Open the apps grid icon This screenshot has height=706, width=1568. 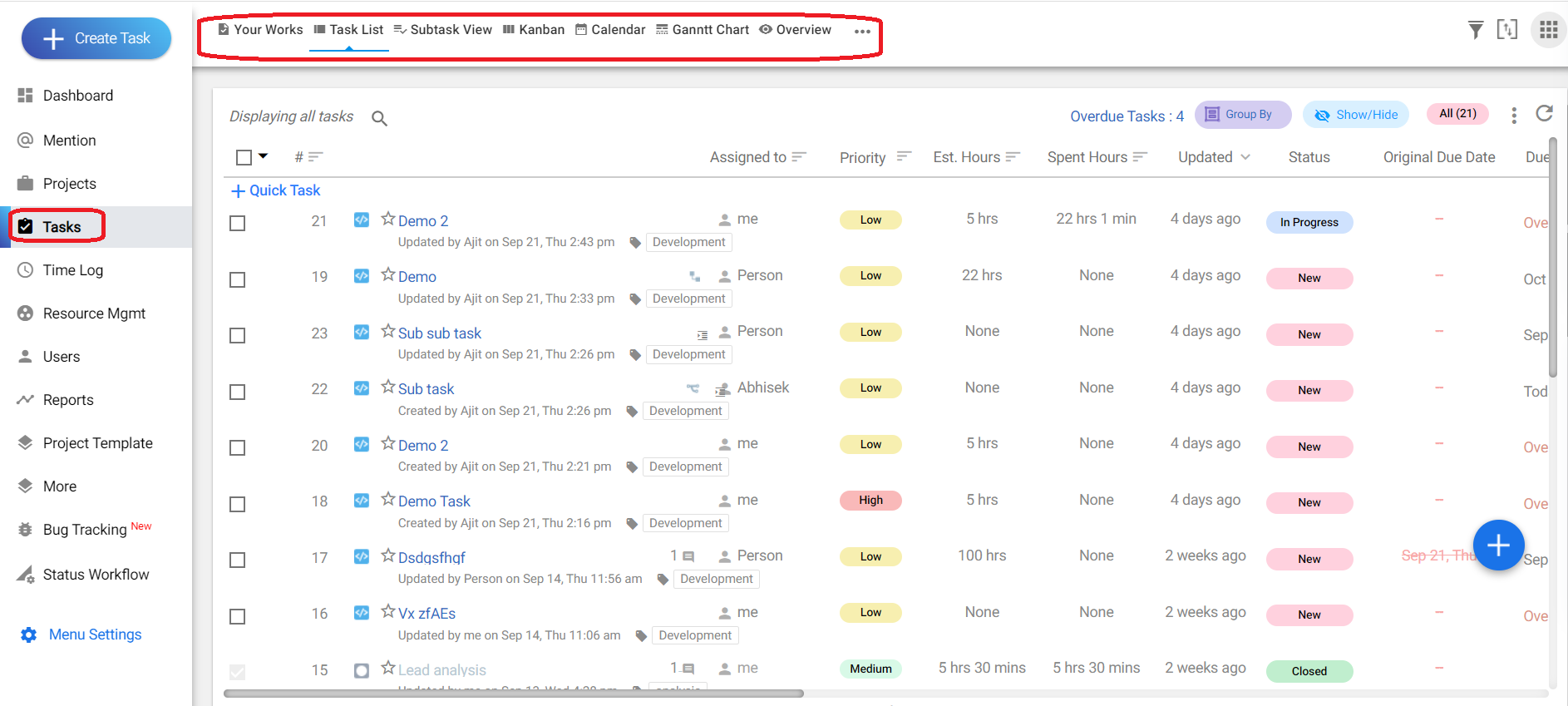click(x=1548, y=30)
